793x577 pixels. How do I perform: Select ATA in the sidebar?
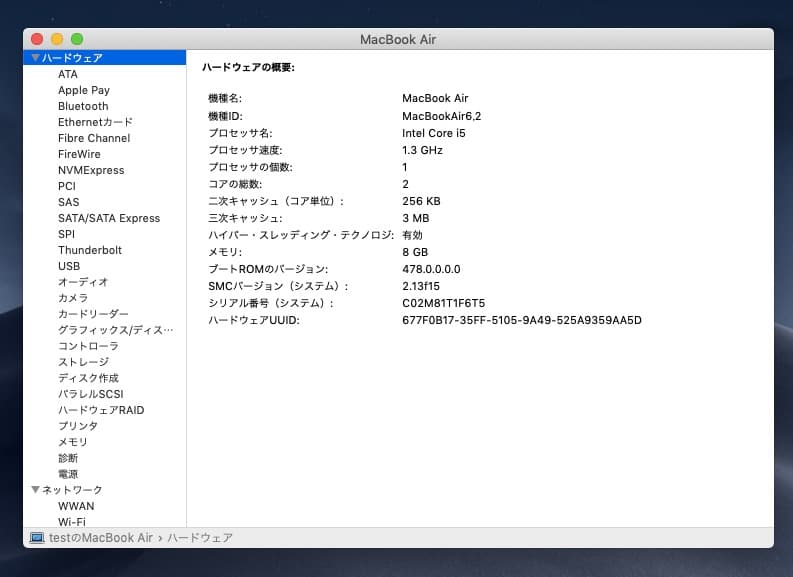[x=68, y=74]
